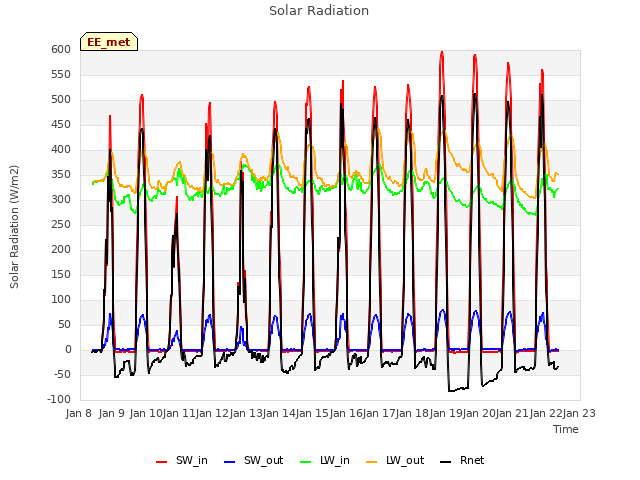Click the Jan 14 x-axis tick label
This screenshot has width=640, height=480.
click(x=279, y=413)
